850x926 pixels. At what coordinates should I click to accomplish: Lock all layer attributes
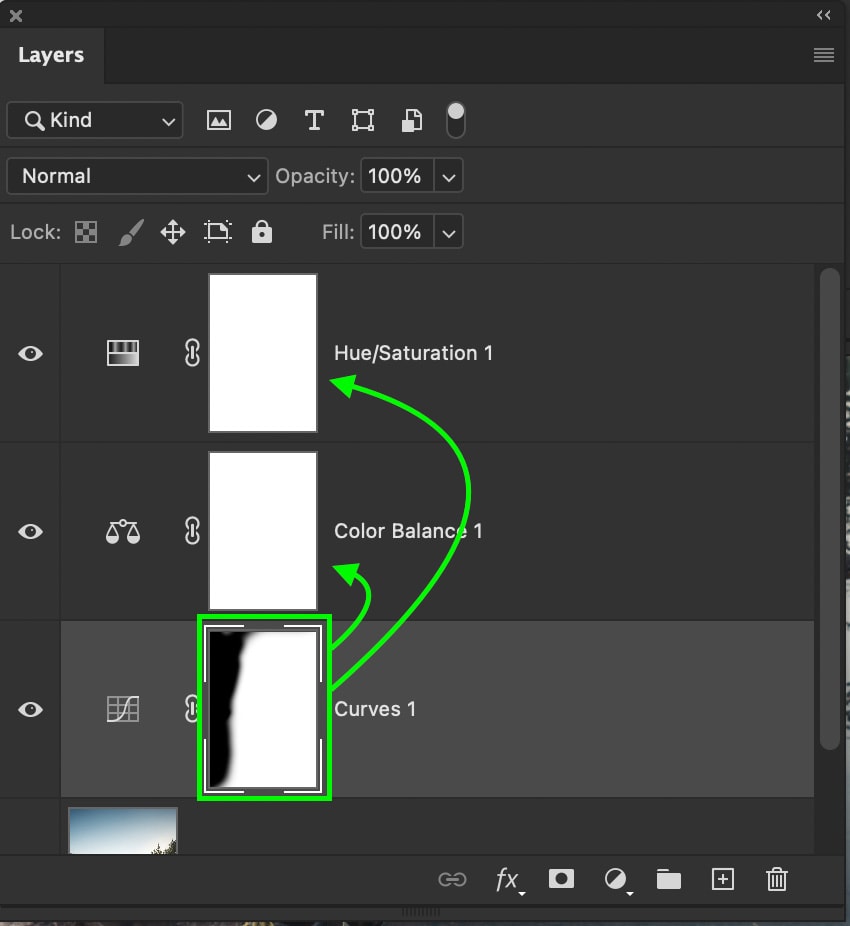(262, 232)
